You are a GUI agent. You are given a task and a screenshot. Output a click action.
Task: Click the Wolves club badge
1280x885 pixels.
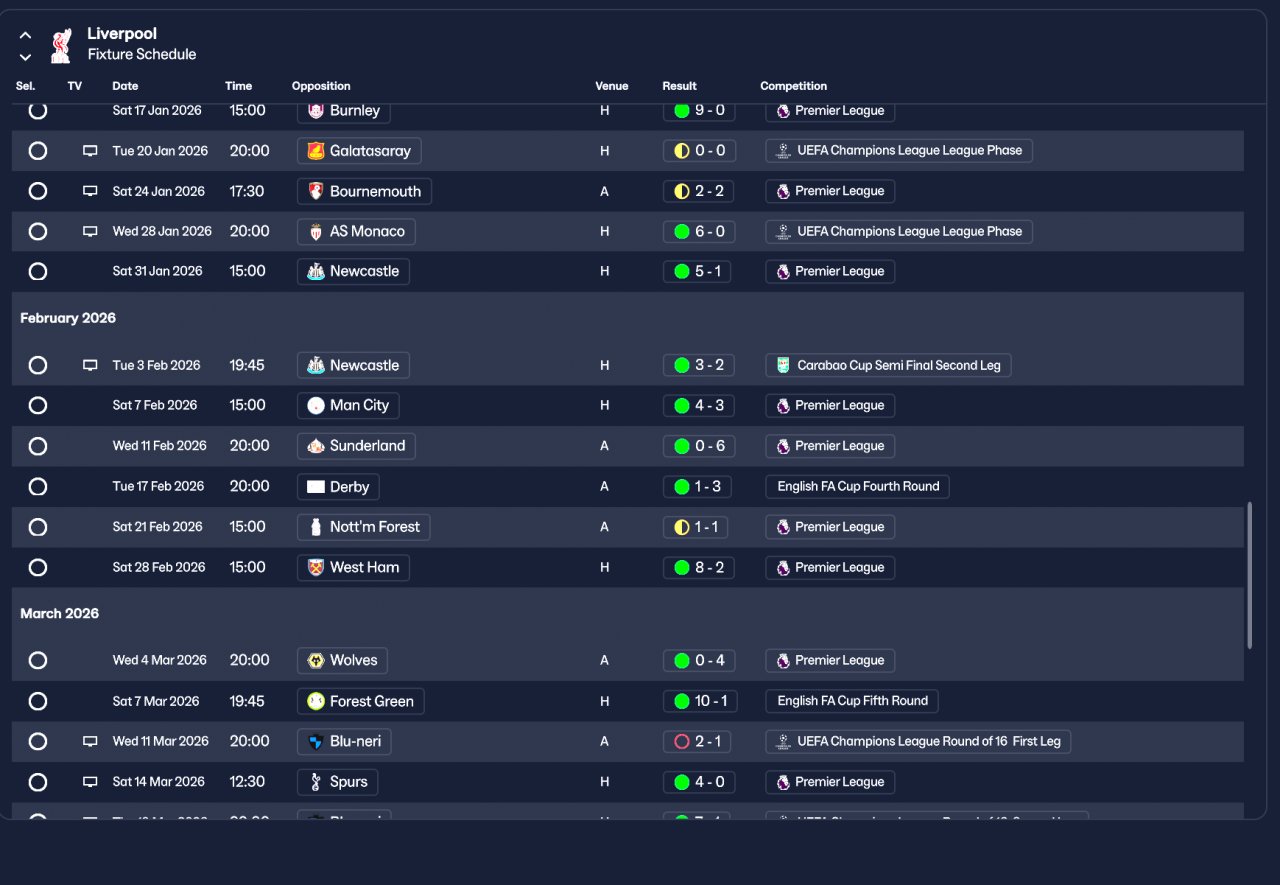316,660
